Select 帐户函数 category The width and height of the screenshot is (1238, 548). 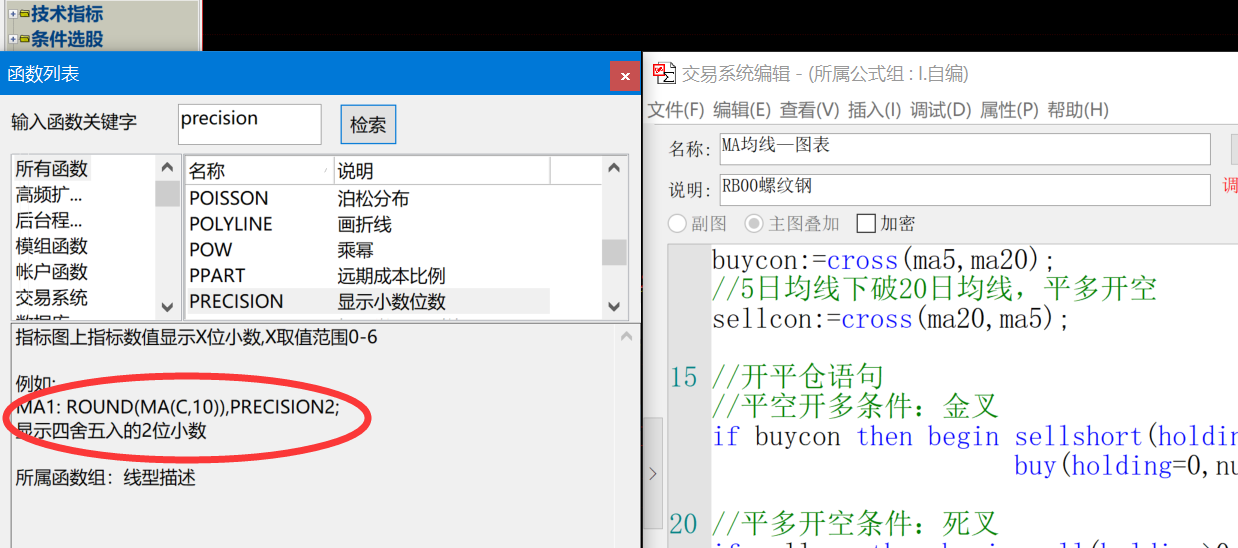52,272
